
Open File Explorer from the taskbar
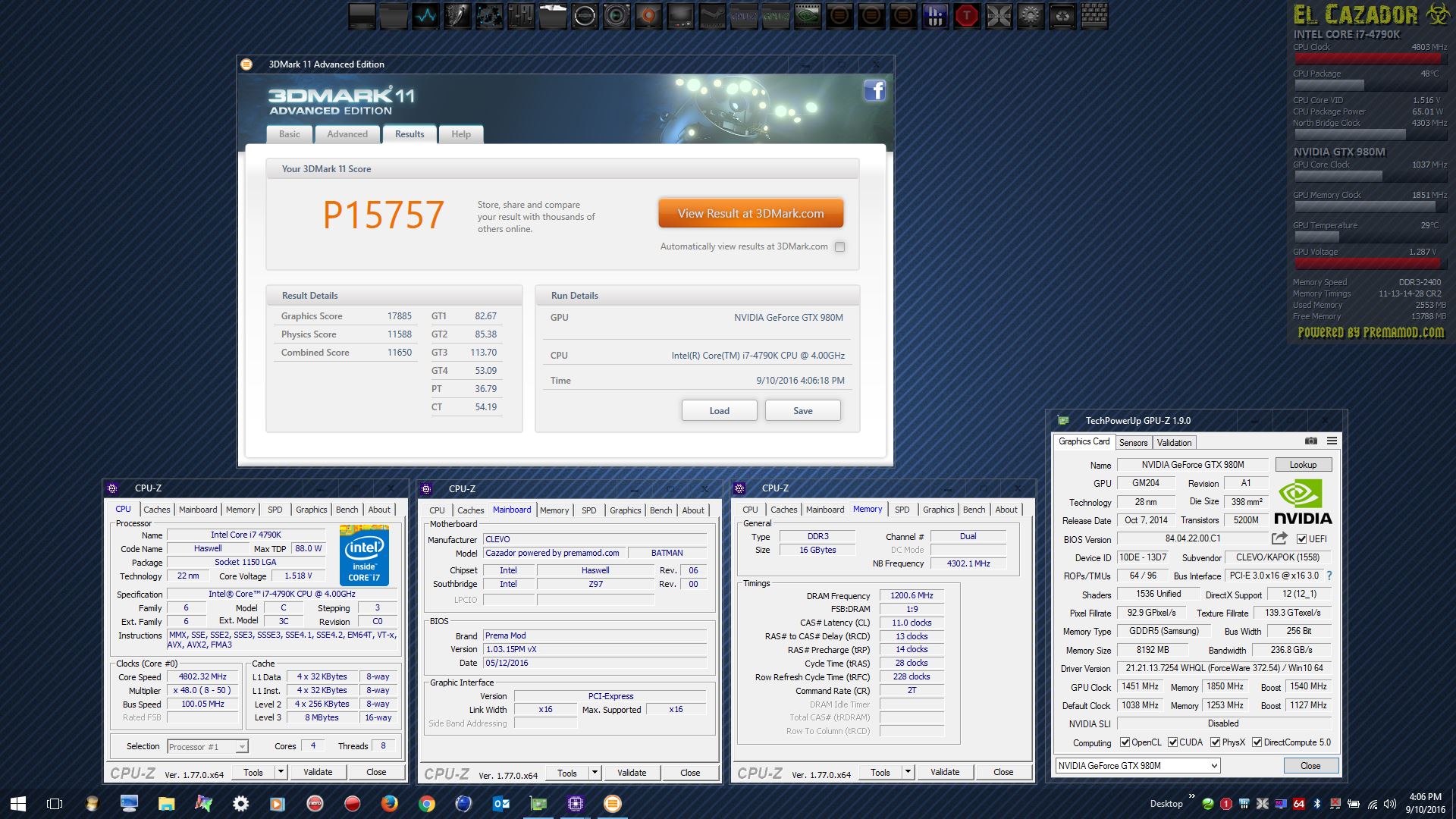click(166, 804)
